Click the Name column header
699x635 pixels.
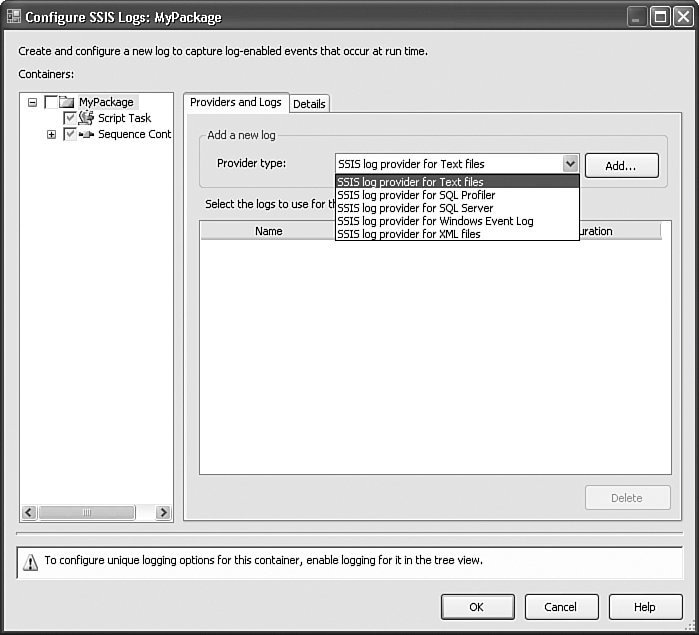[x=268, y=231]
